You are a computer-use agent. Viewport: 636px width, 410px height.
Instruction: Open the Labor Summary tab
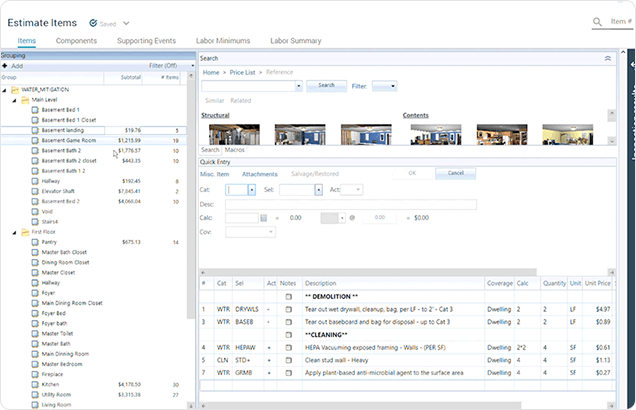click(295, 41)
